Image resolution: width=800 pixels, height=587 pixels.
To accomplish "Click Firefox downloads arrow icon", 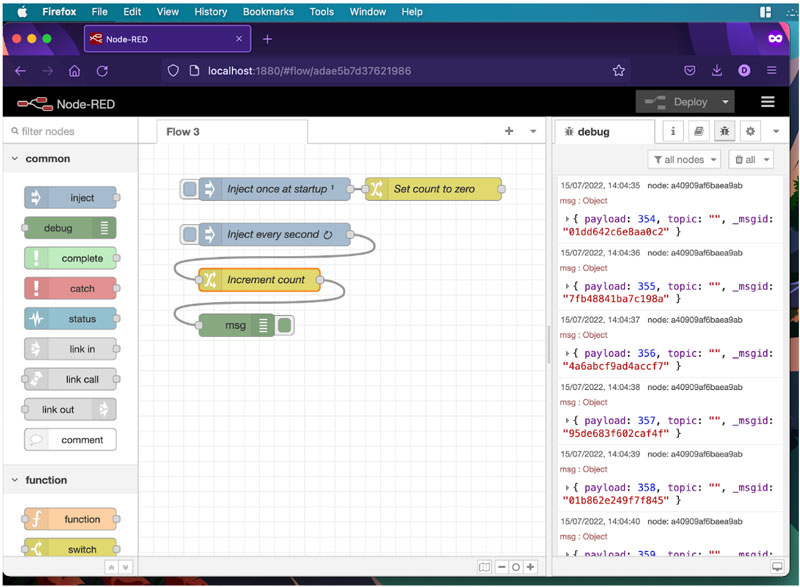I will (x=717, y=71).
